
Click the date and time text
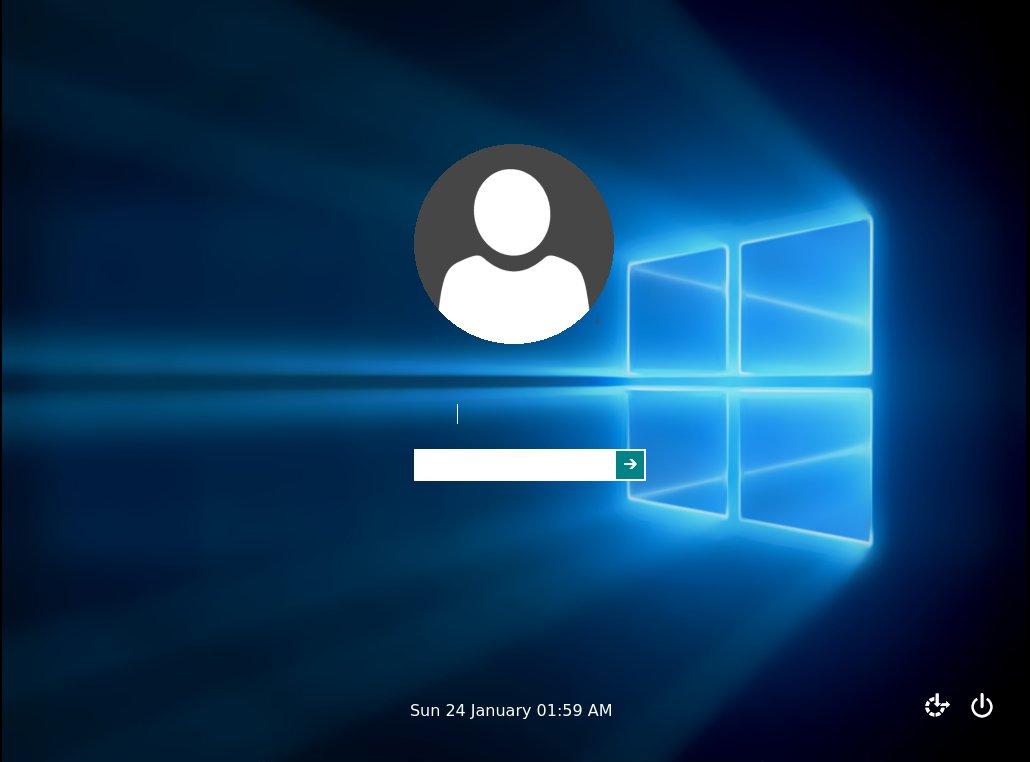[511, 710]
